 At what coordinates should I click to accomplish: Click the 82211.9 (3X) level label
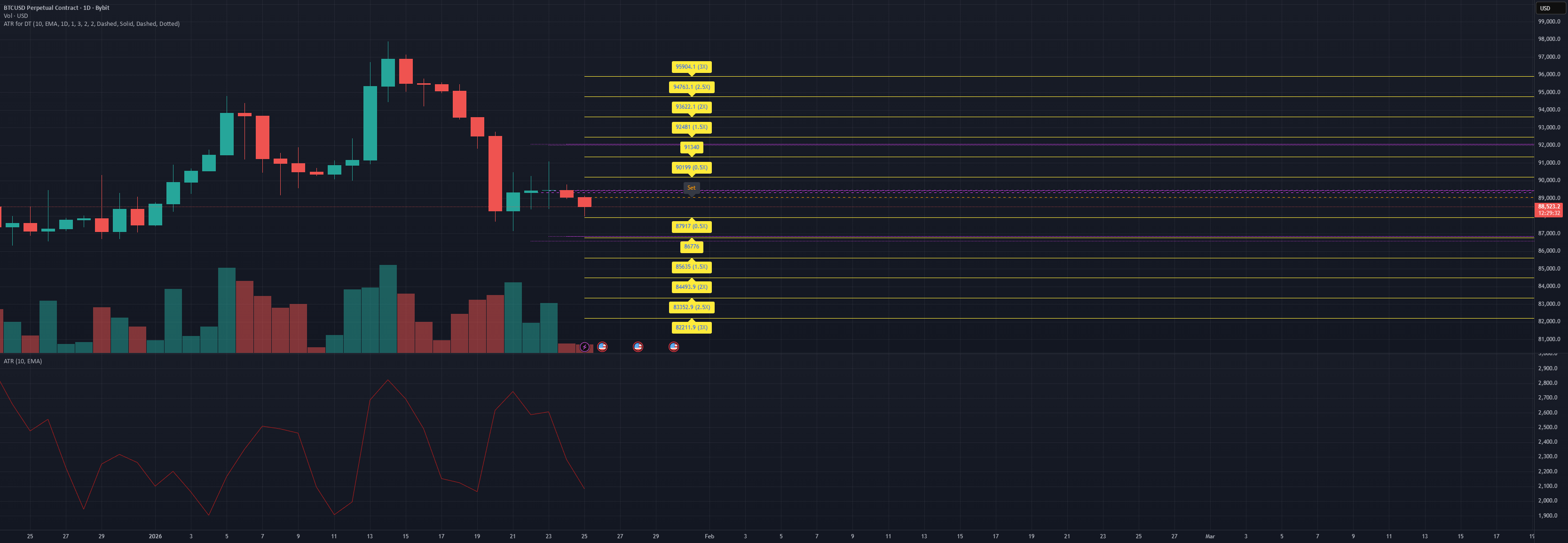[692, 327]
